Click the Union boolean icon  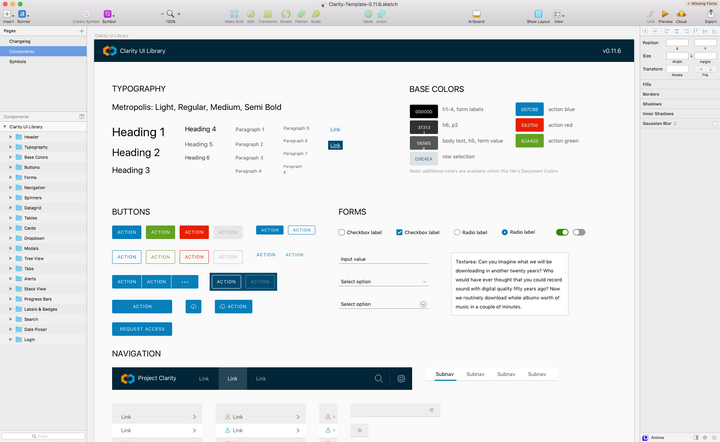coord(381,14)
